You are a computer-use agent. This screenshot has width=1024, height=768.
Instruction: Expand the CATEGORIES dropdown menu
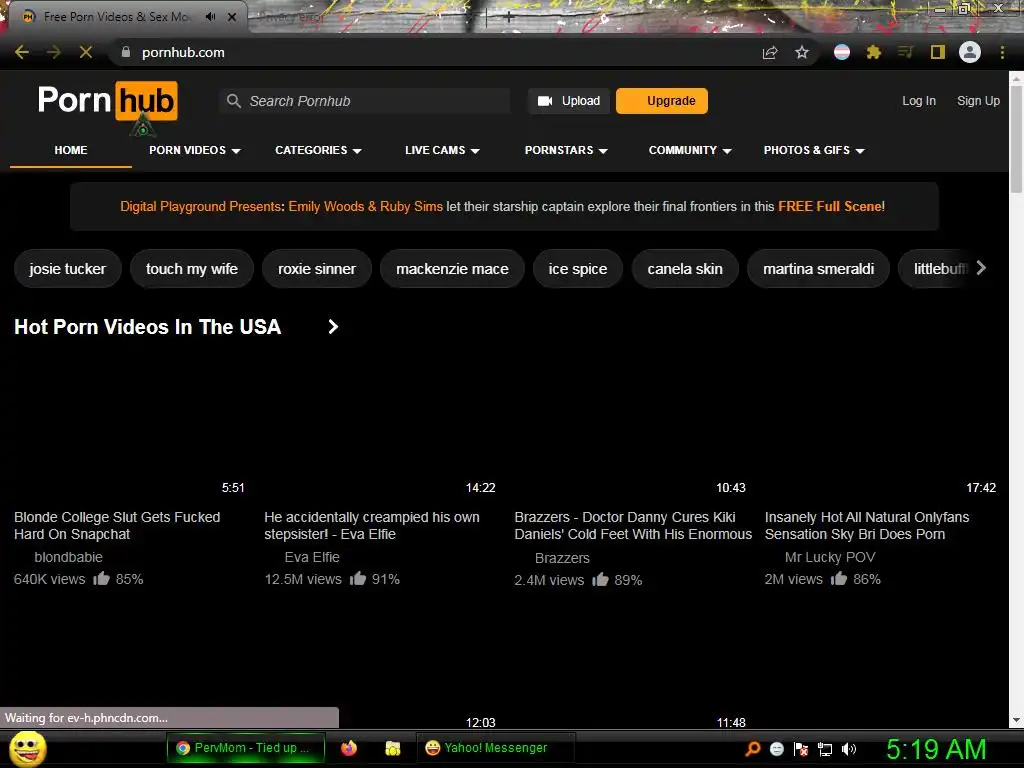318,150
